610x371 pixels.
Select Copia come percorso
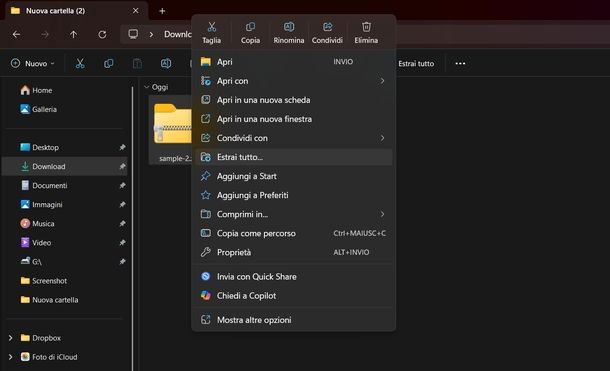click(294, 233)
